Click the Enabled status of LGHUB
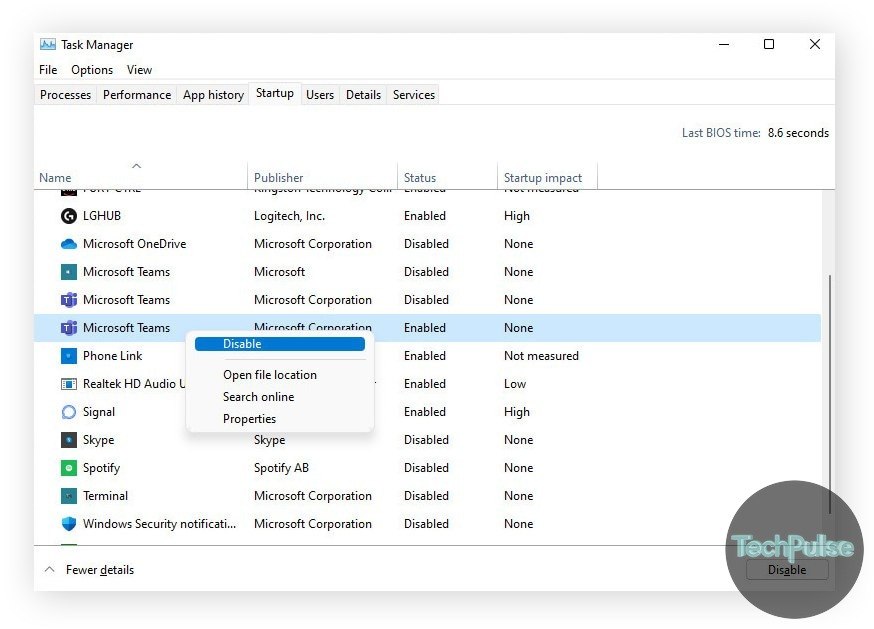The width and height of the screenshot is (874, 629). tap(424, 216)
